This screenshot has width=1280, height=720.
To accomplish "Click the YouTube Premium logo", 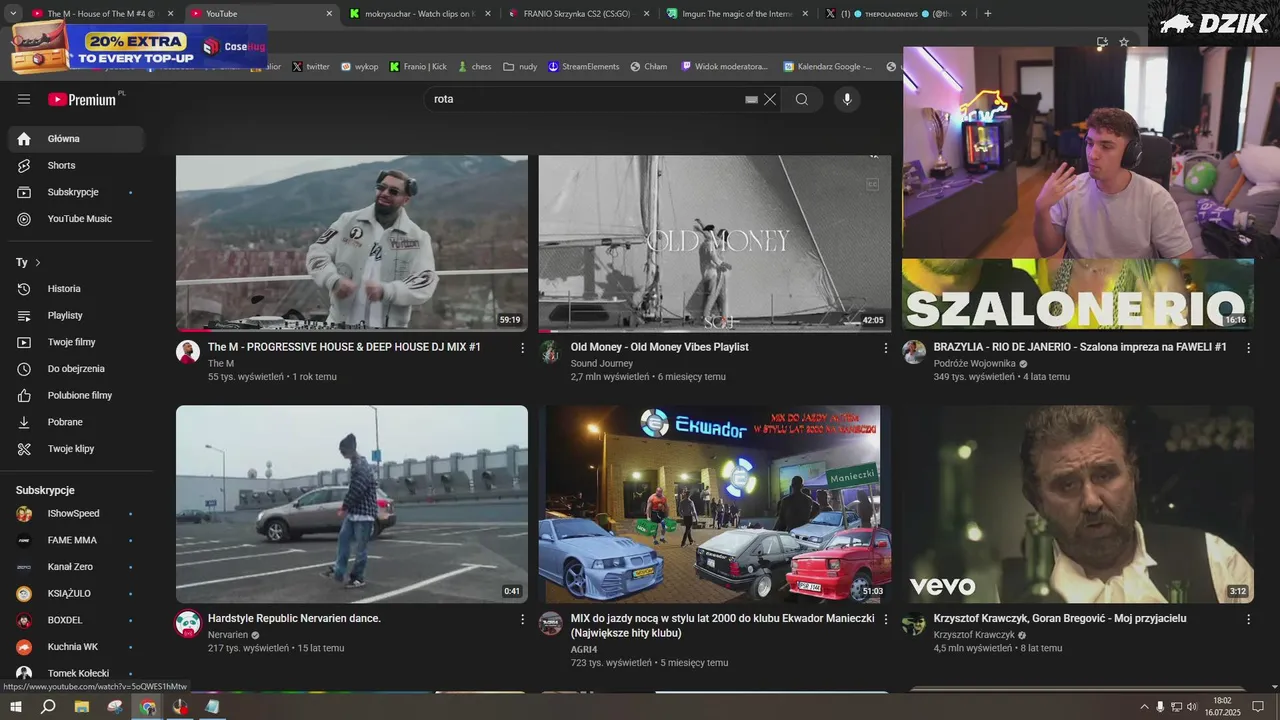I will point(82,99).
